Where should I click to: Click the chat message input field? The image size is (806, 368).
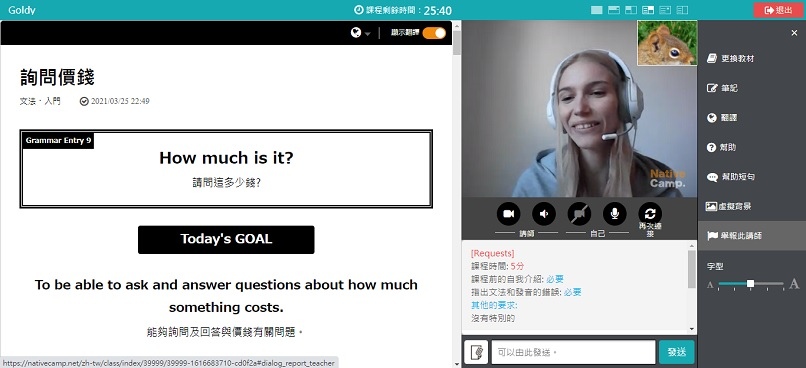pyautogui.click(x=573, y=352)
